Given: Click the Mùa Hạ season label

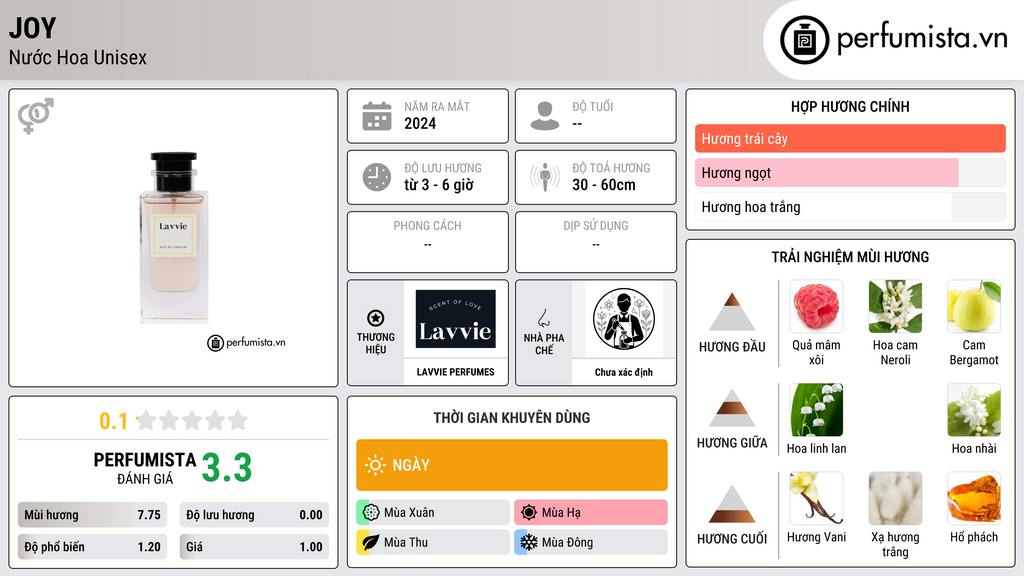Looking at the screenshot, I should 561,513.
